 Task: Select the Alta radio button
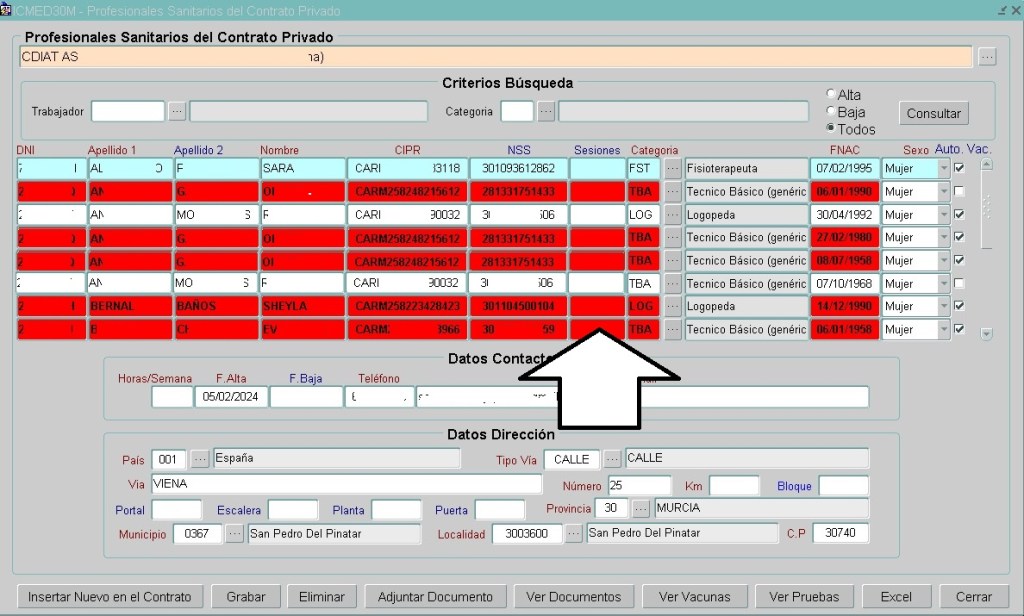[831, 95]
